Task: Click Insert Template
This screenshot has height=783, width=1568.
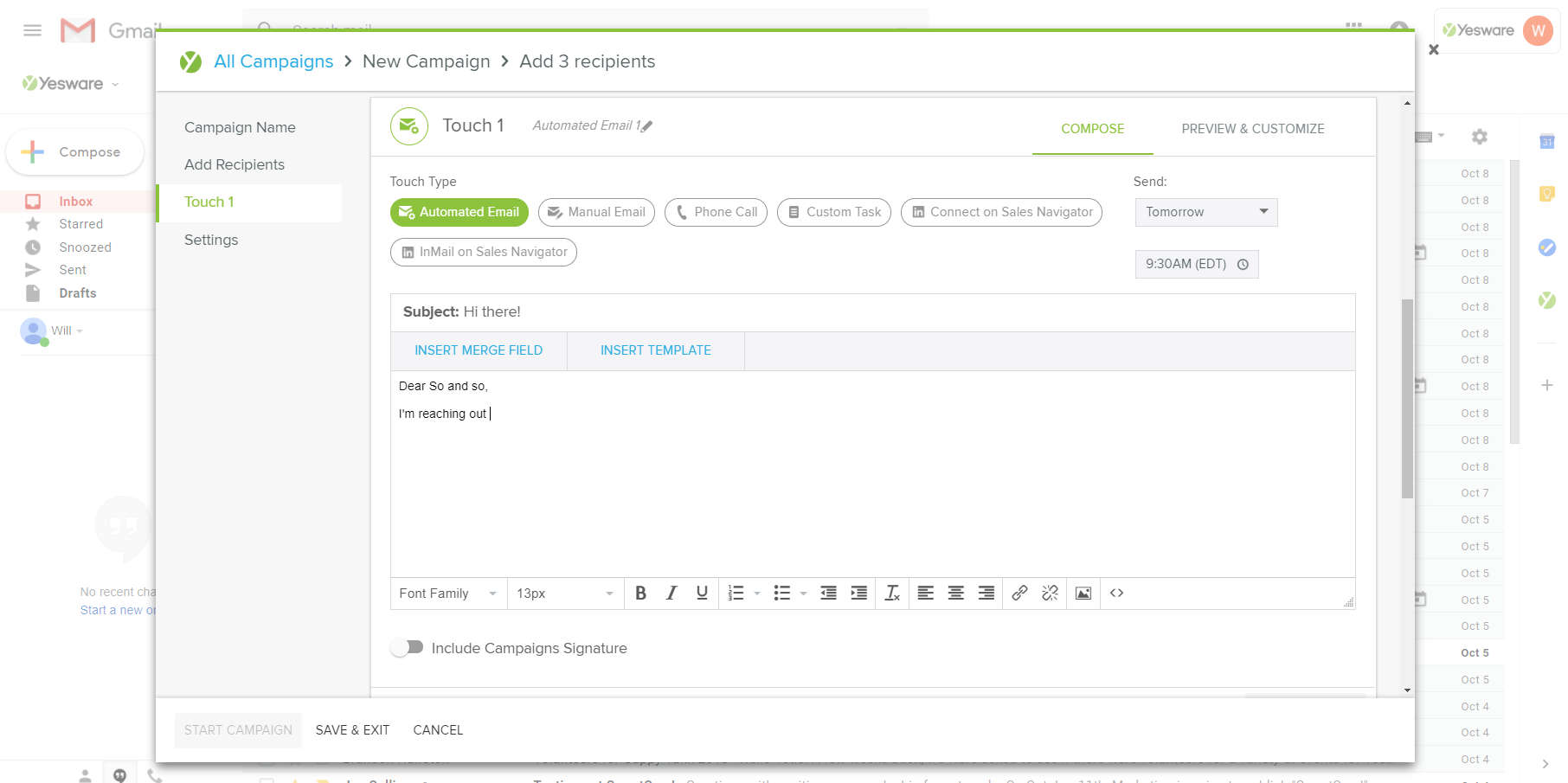Action: 656,350
